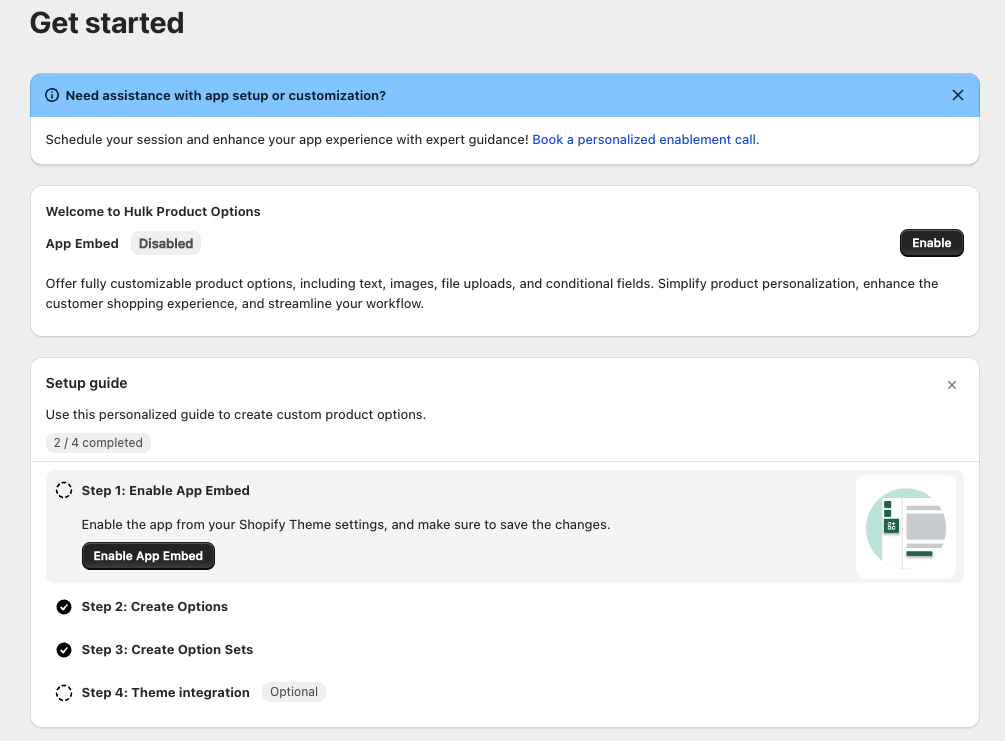Expand 'Step 3: Create Option Sets'
The height and width of the screenshot is (741, 1005).
pyautogui.click(x=167, y=650)
